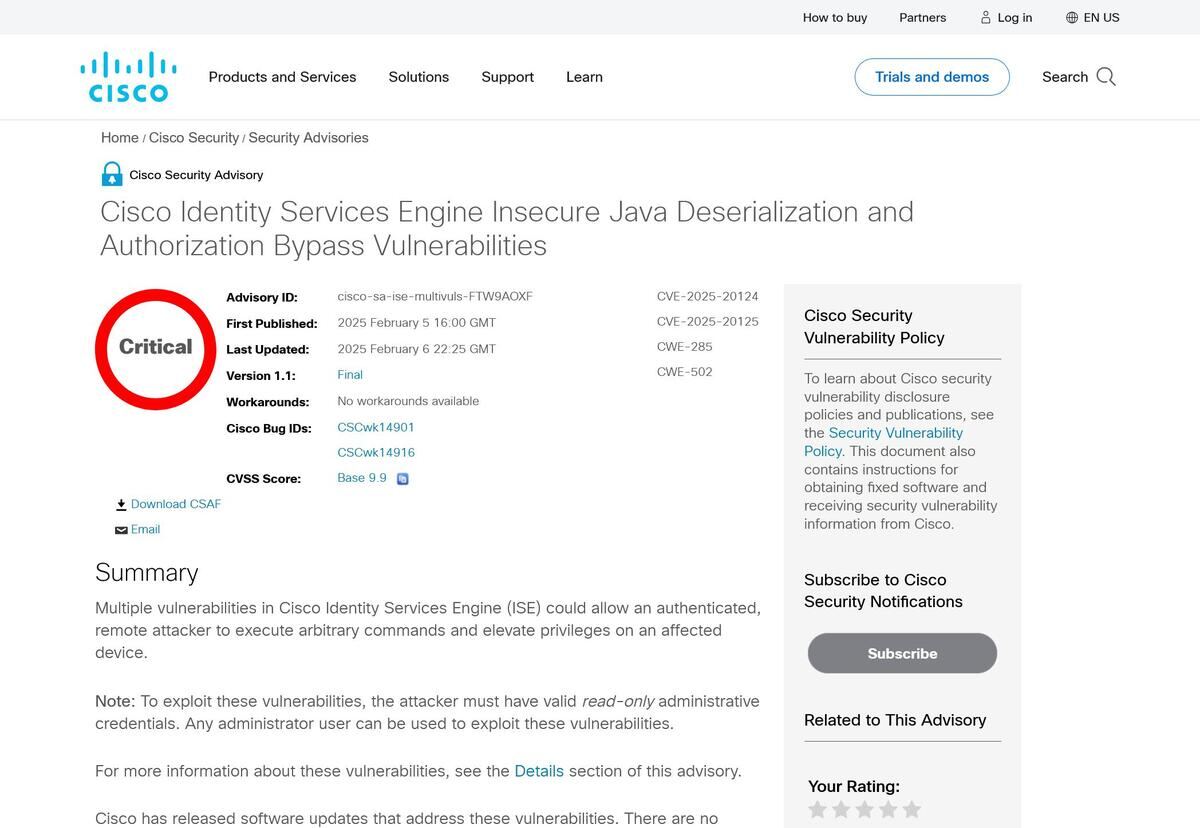Click CWE-502 text

point(685,372)
